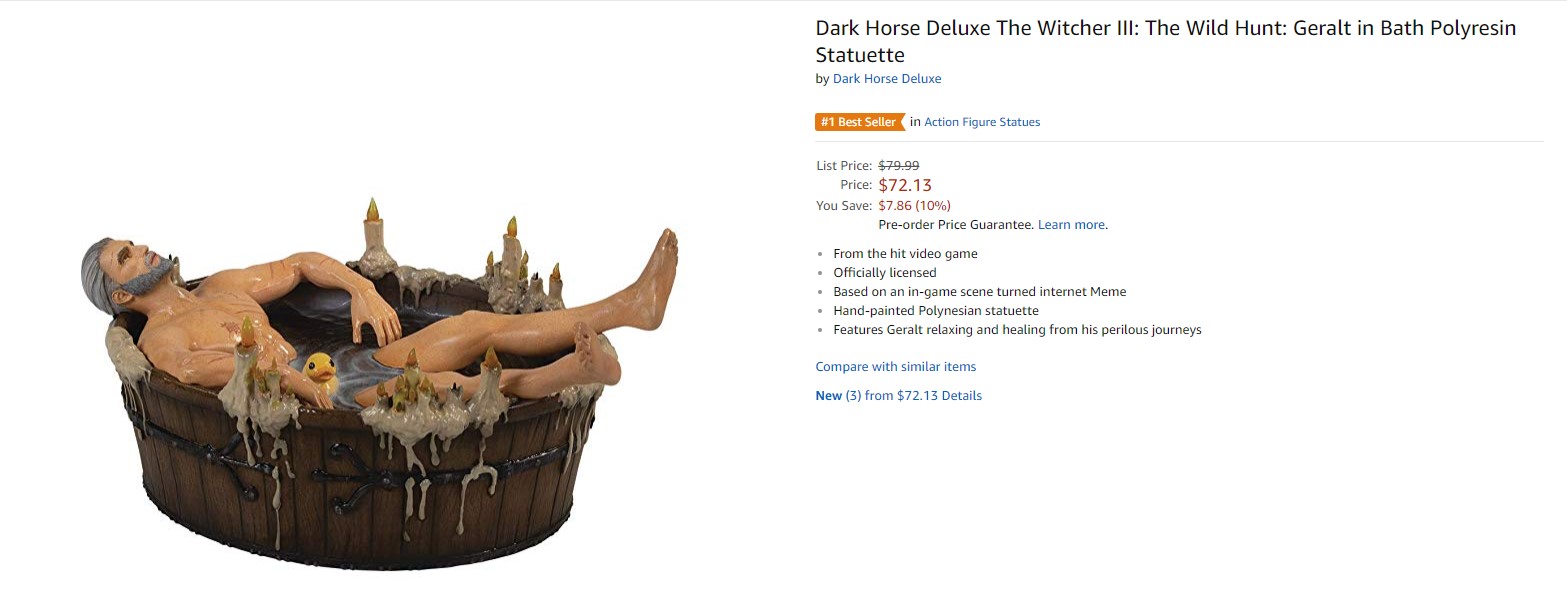Open the Dark Horse Deluxe brand link

coord(887,79)
